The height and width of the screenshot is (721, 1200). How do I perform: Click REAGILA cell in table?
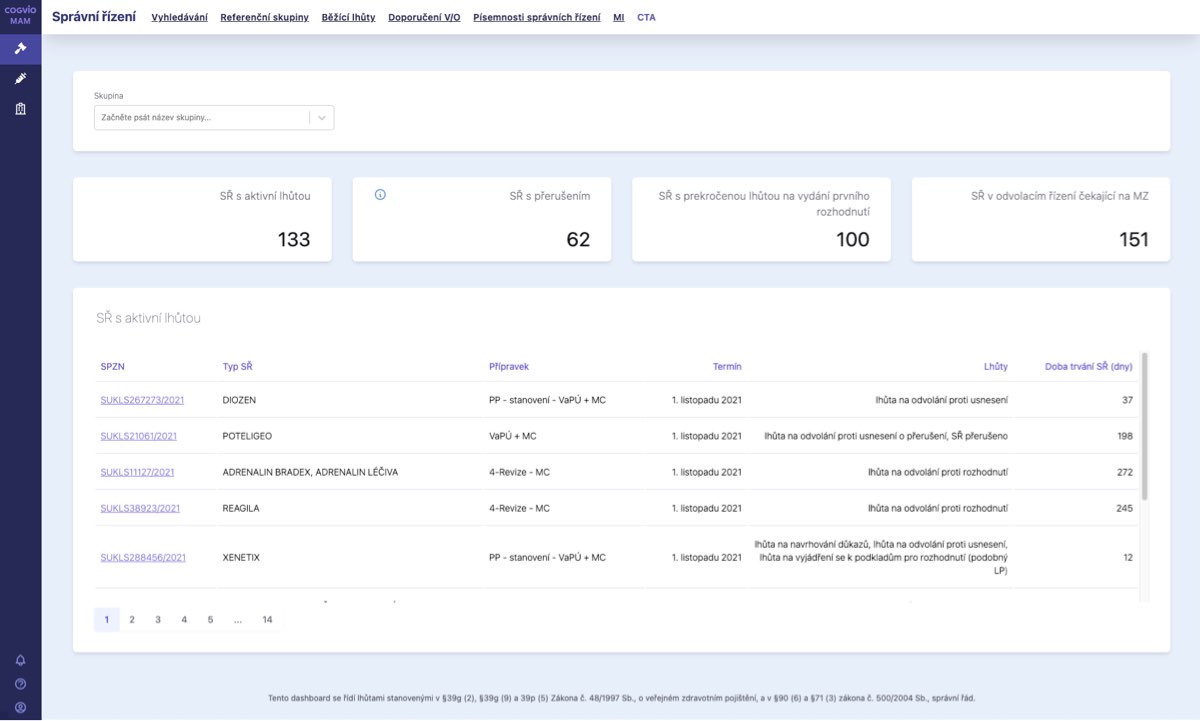point(241,508)
